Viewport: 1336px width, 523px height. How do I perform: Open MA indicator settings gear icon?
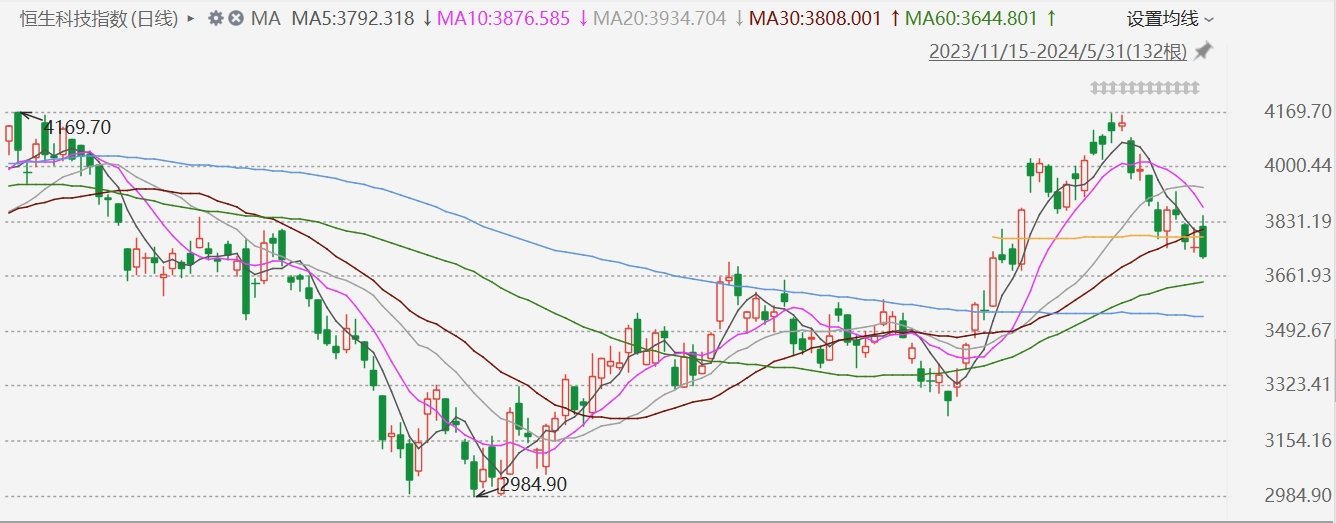(x=215, y=19)
